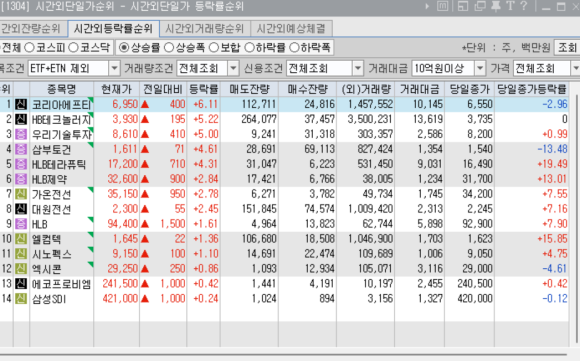Select the 상승폭 radio button
Image resolution: width=580 pixels, height=361 pixels.
coord(169,47)
